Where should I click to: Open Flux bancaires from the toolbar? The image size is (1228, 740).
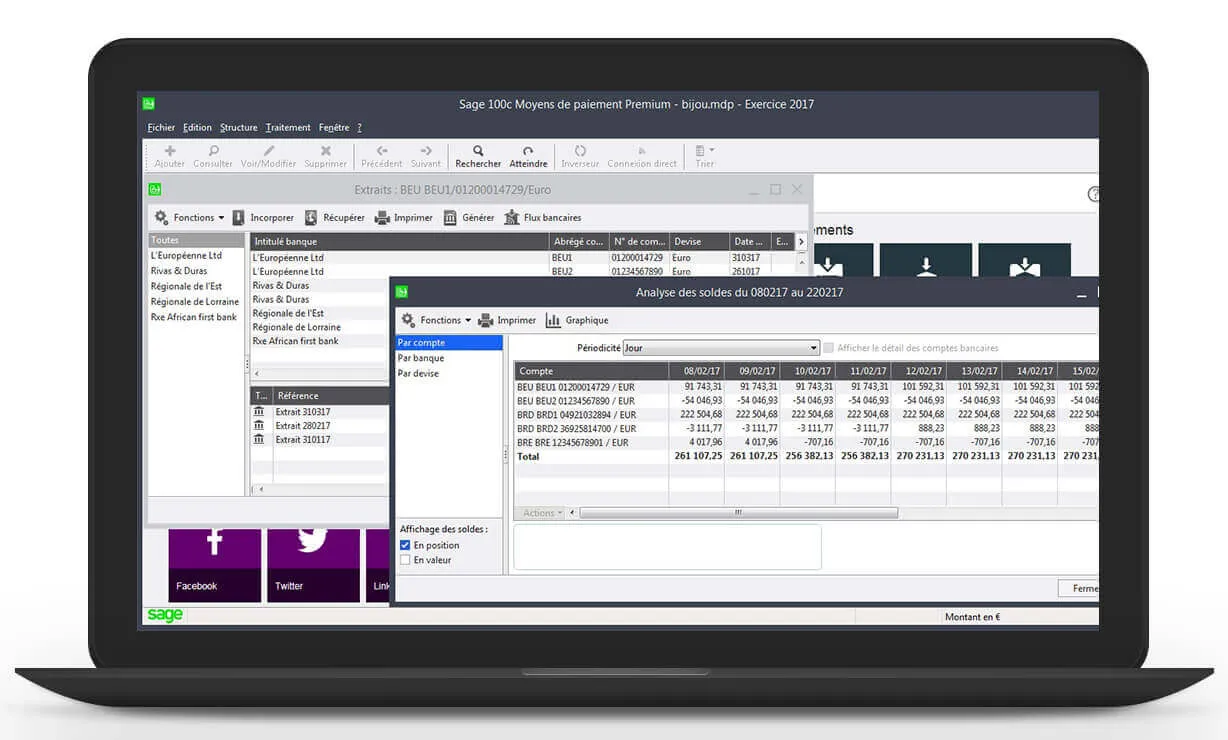512,217
